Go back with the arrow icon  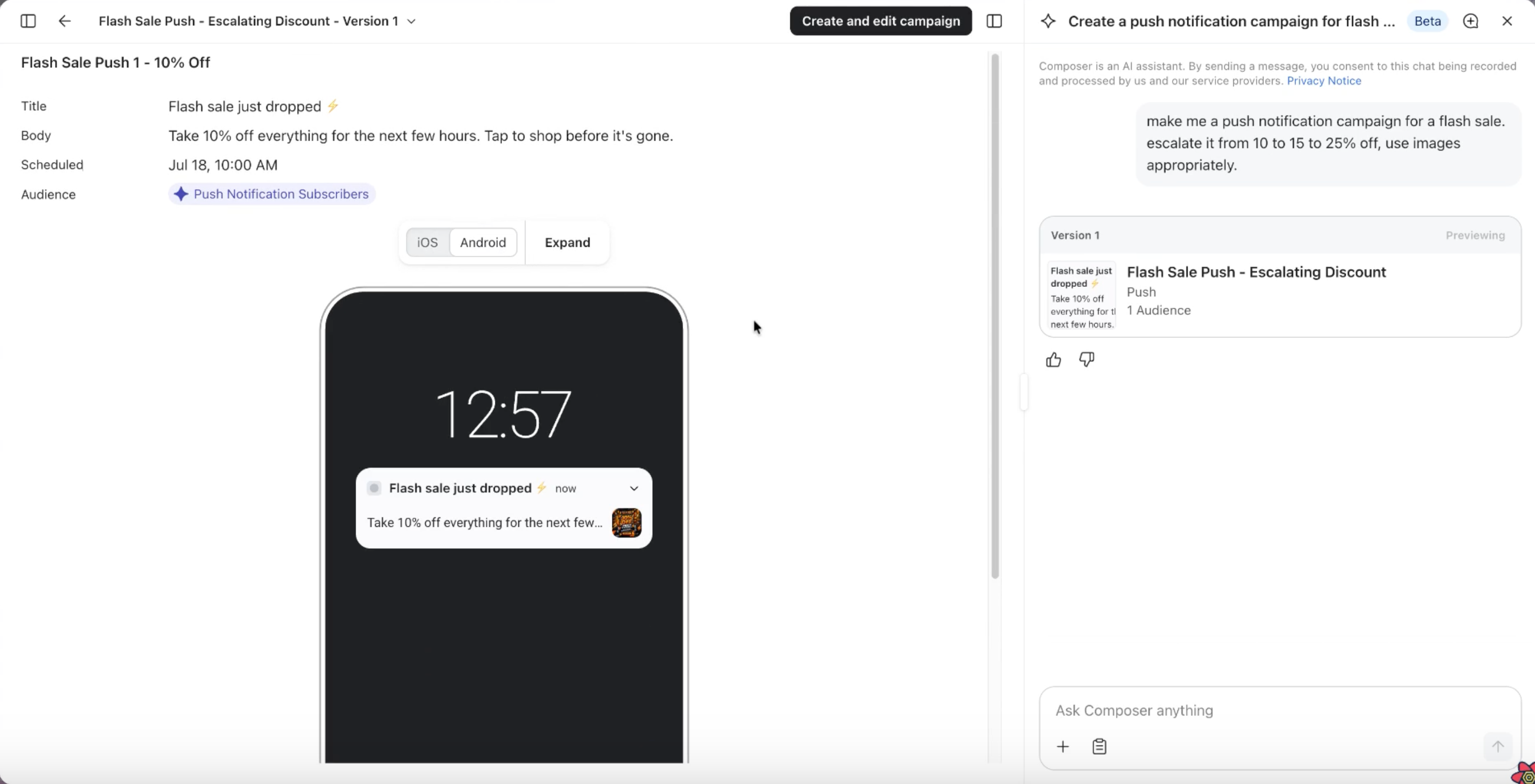coord(64,21)
